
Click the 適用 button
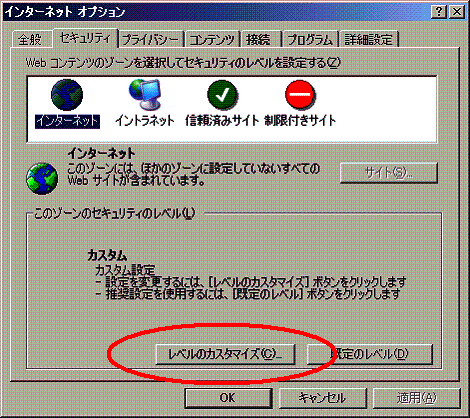click(417, 398)
